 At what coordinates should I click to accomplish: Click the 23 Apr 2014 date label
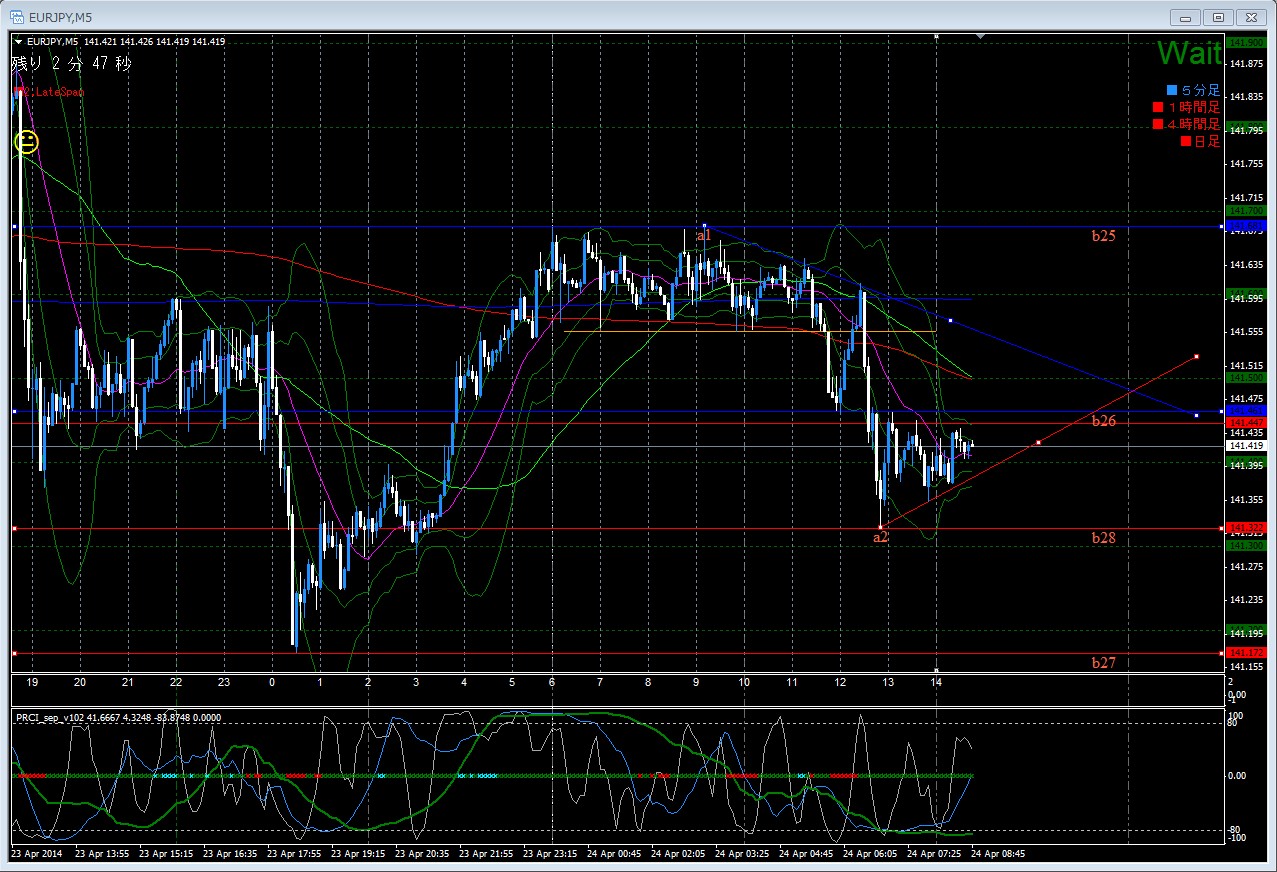click(x=35, y=855)
